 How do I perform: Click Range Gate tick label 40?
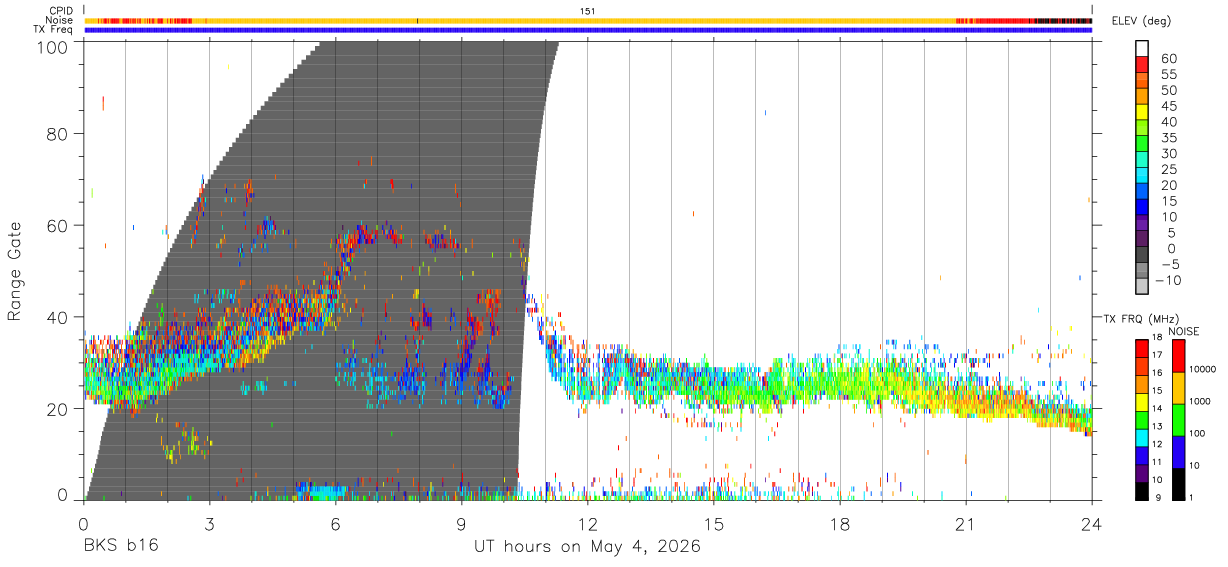59,317
